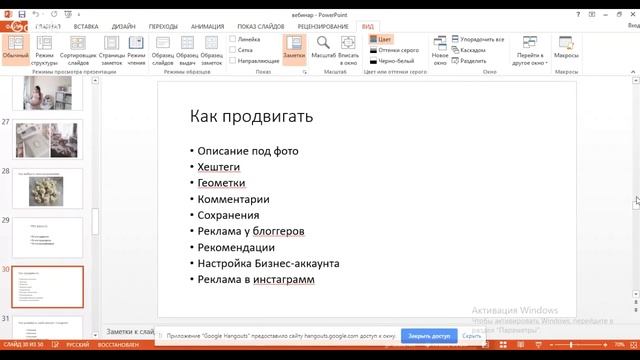The width and height of the screenshot is (640, 360).
Task: Click Каскадом window arrangement
Action: (x=469, y=50)
